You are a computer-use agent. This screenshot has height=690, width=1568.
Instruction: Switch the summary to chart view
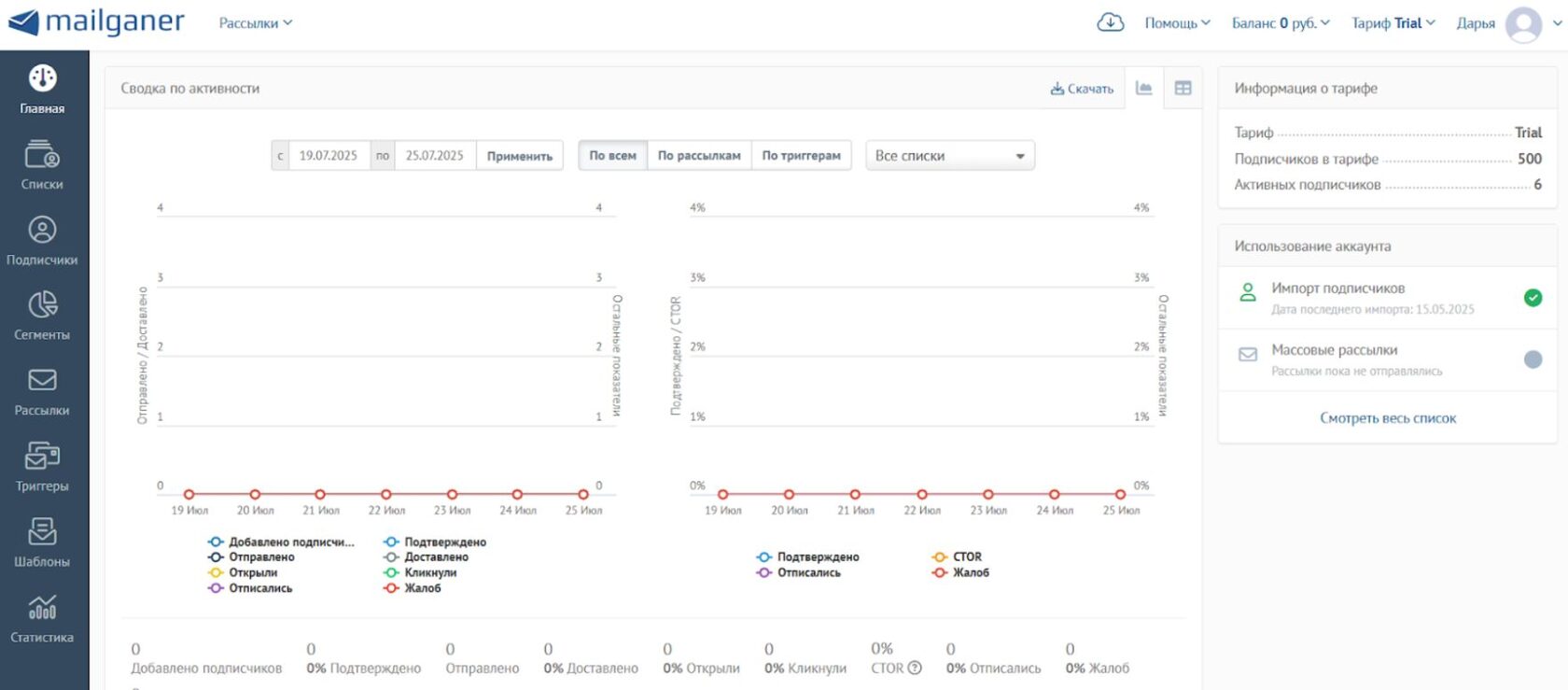[x=1143, y=88]
